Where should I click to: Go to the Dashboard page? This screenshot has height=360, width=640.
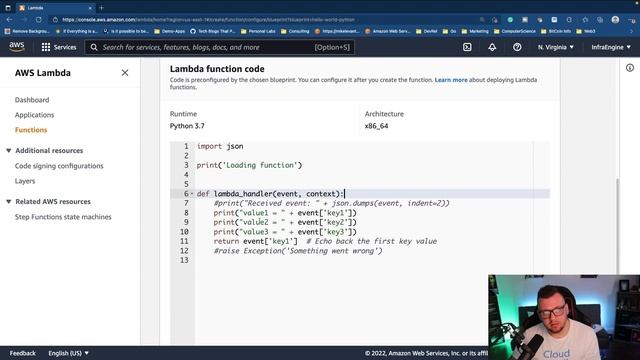click(32, 100)
